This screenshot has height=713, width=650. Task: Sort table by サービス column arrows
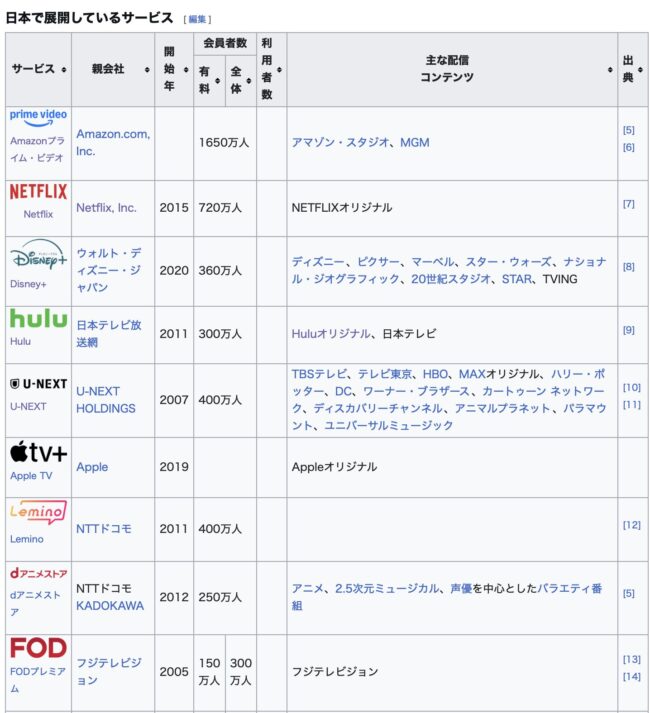(x=64, y=70)
